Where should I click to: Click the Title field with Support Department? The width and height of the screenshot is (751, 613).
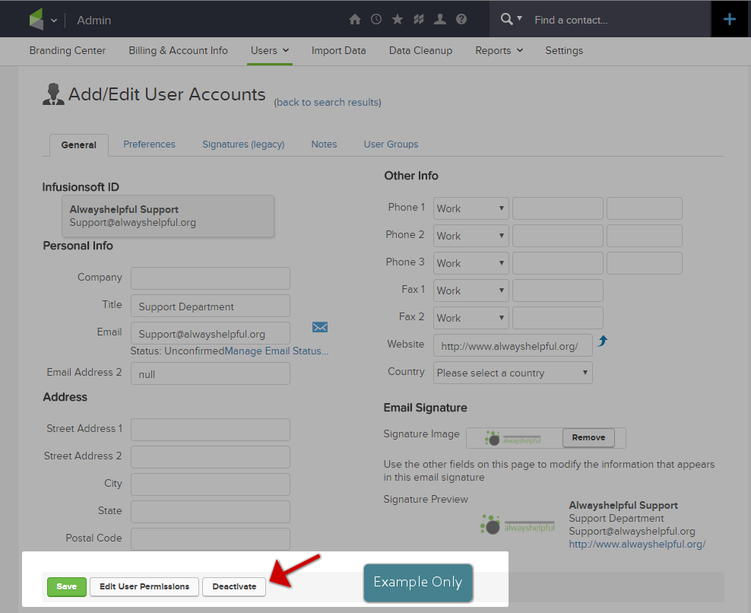(210, 306)
